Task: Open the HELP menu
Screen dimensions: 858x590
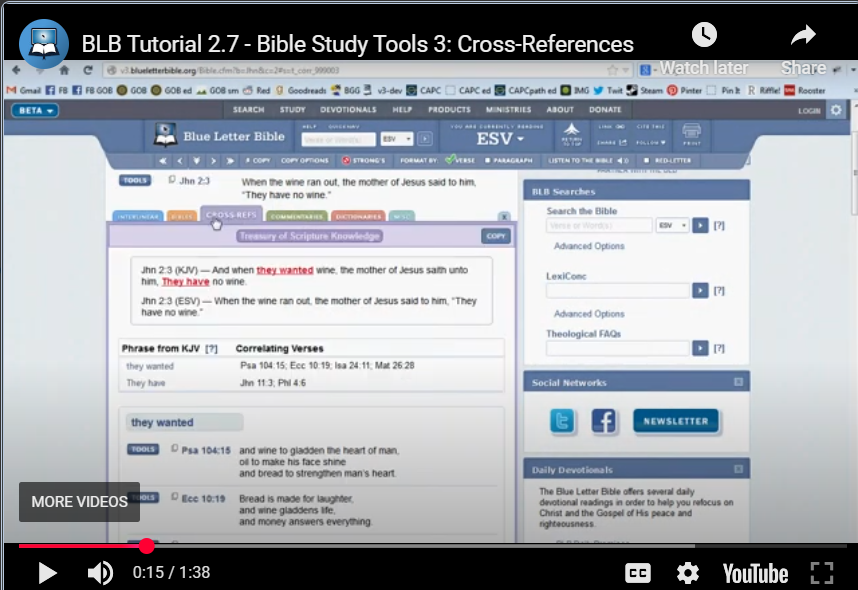Action: 402,109
